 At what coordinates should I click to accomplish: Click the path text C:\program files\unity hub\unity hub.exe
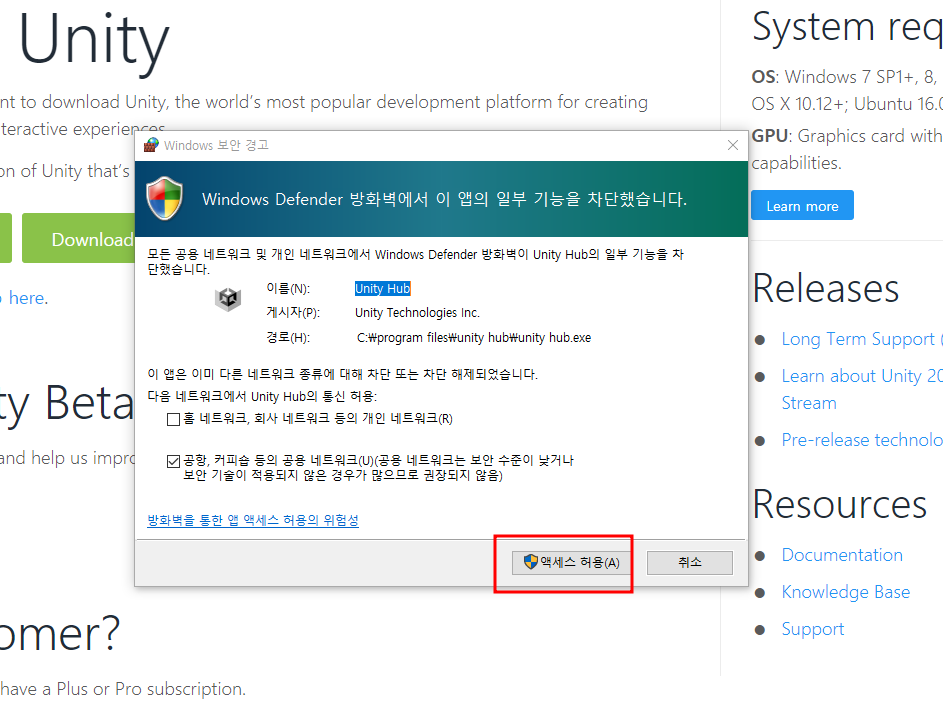474,338
